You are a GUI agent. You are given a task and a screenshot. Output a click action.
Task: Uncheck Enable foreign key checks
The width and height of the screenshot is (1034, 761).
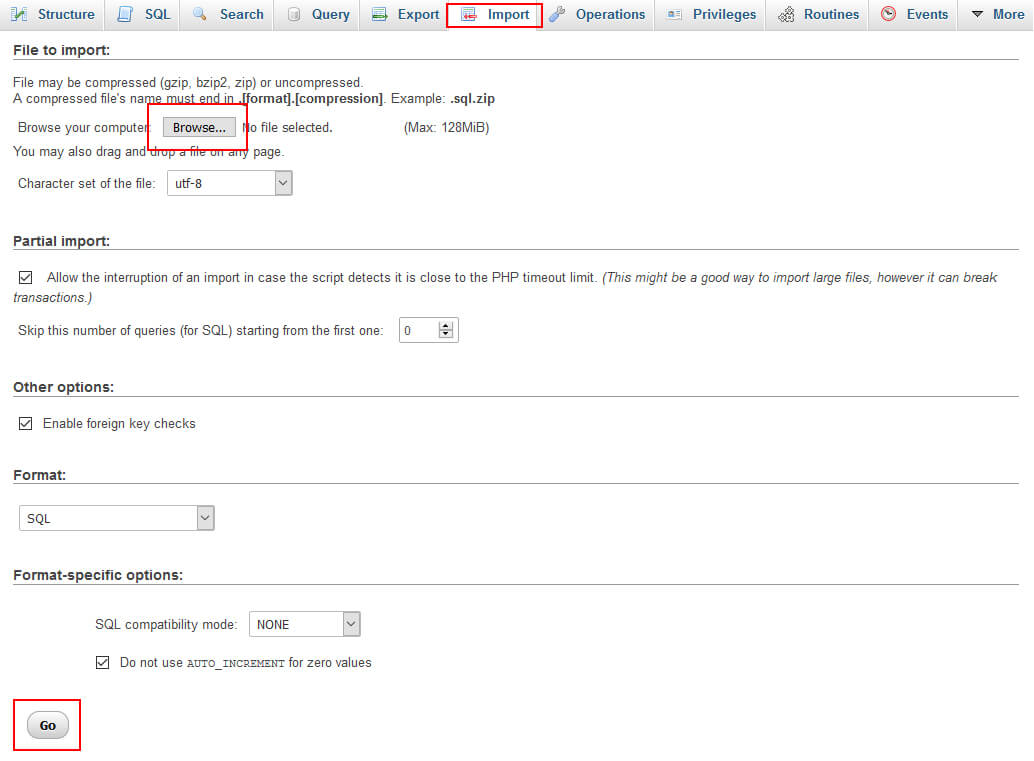(x=25, y=423)
